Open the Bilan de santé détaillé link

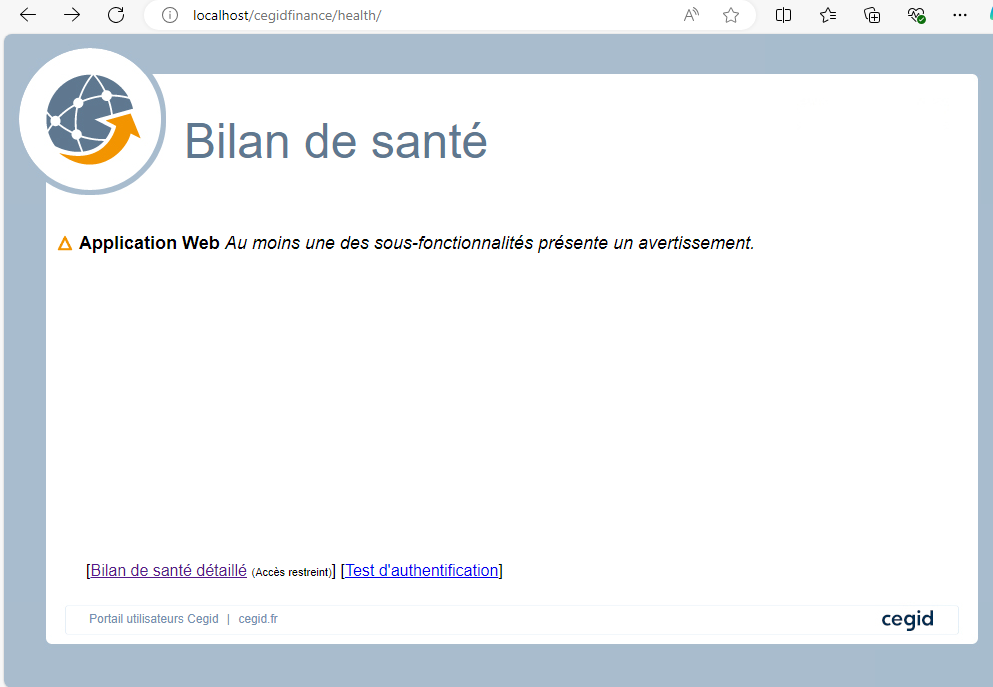point(168,570)
